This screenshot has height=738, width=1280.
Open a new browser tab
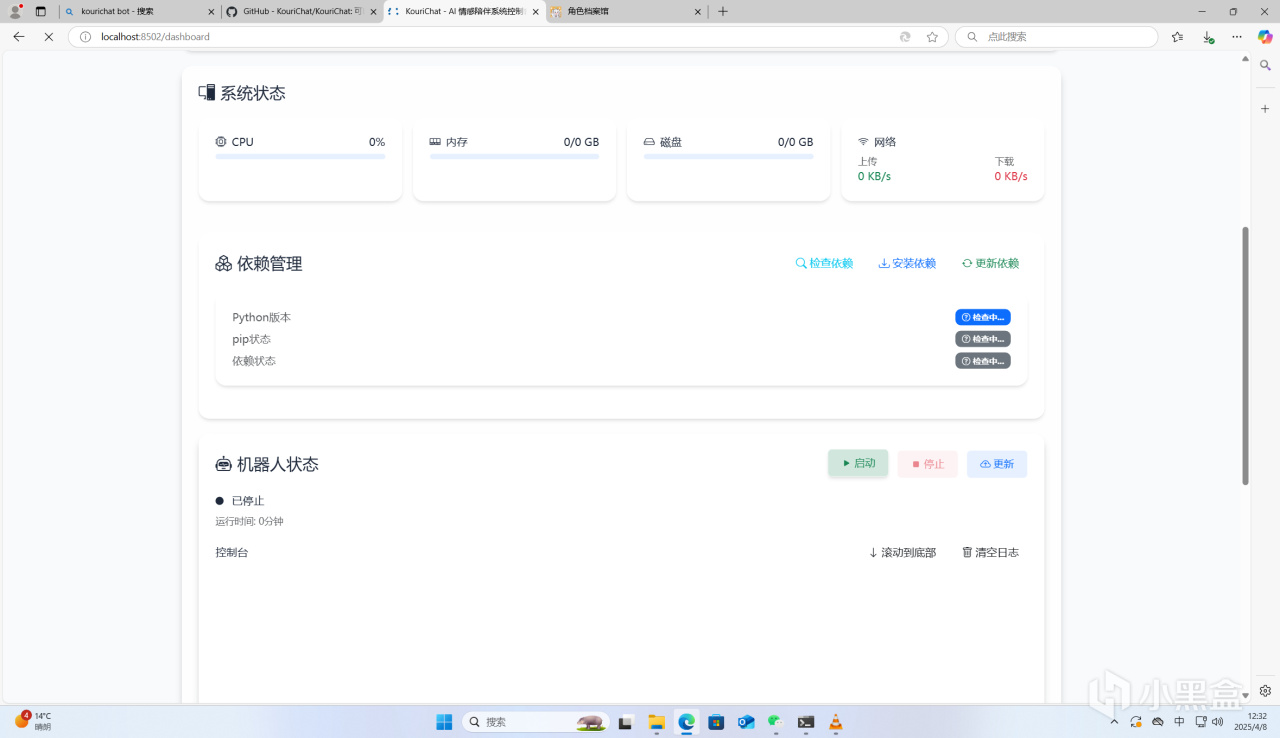pyautogui.click(x=723, y=11)
